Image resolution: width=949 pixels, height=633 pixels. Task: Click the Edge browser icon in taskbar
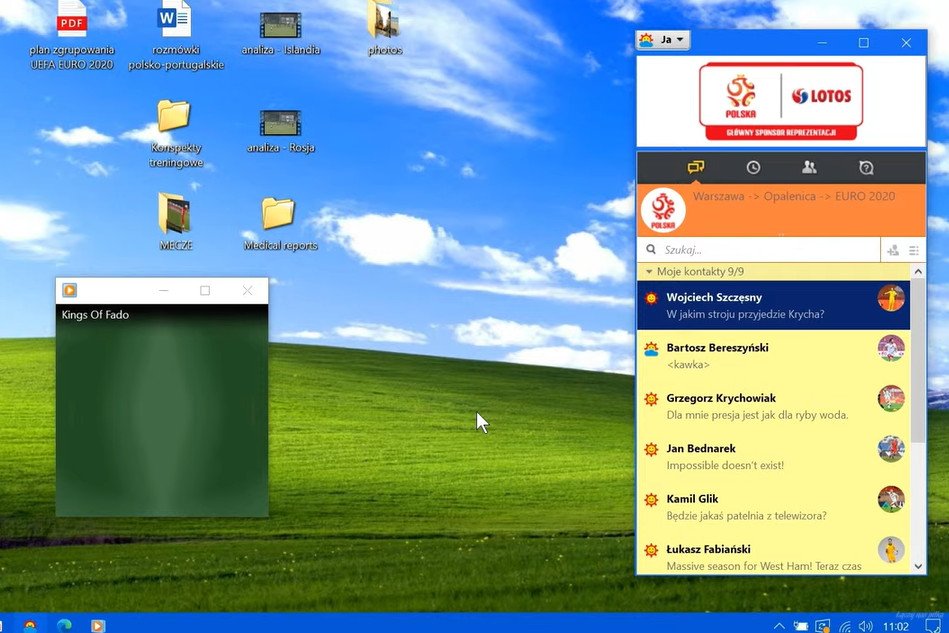pos(64,625)
